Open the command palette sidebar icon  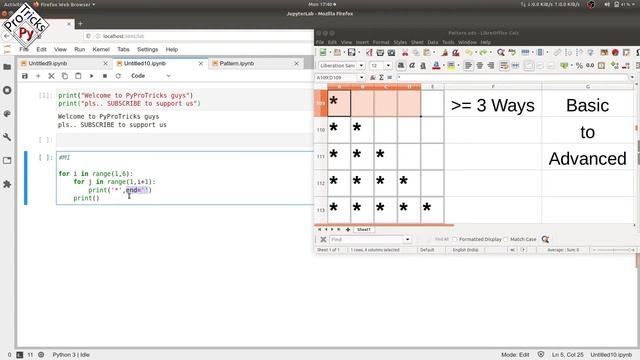pyautogui.click(x=7, y=113)
